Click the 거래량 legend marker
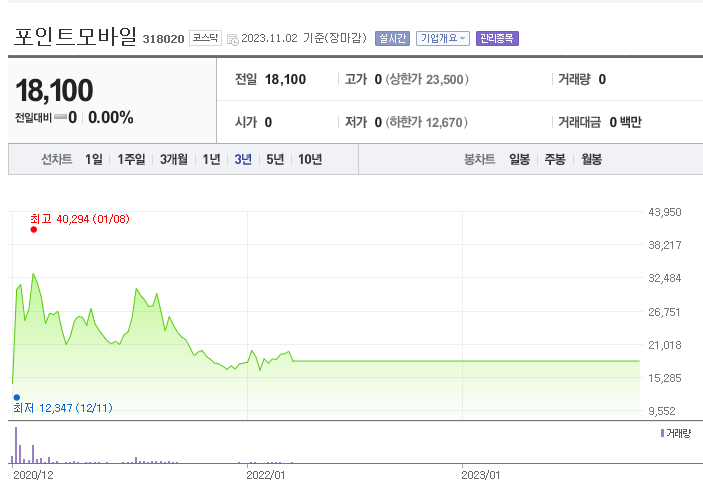Viewport: 703px width, 487px height. [663, 433]
